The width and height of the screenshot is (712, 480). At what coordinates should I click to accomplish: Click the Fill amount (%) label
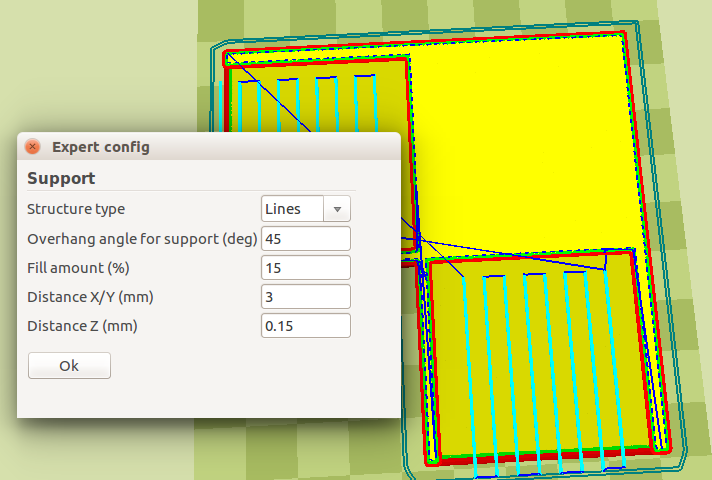[78, 268]
